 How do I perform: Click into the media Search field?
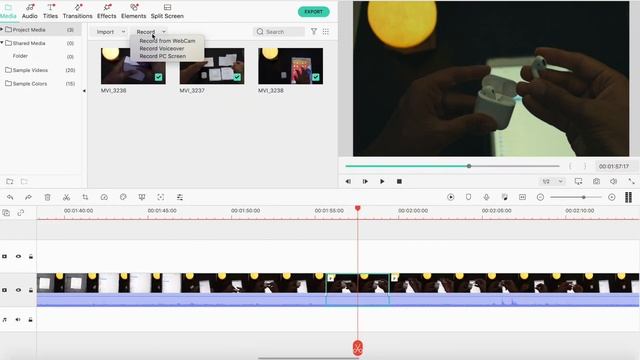[x=280, y=32]
